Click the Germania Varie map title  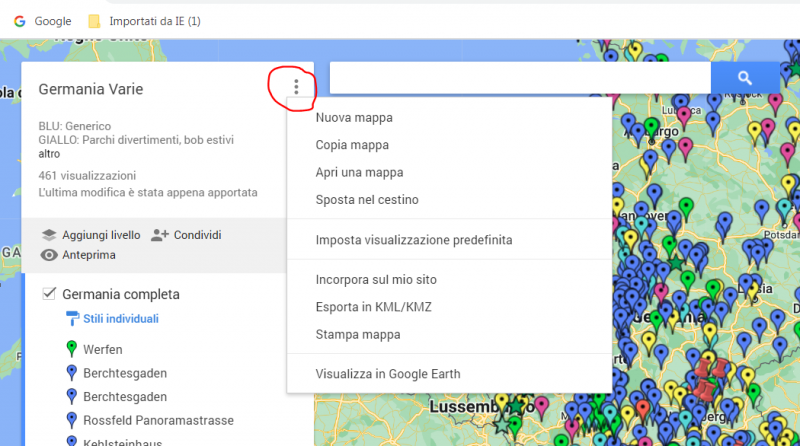[91, 89]
